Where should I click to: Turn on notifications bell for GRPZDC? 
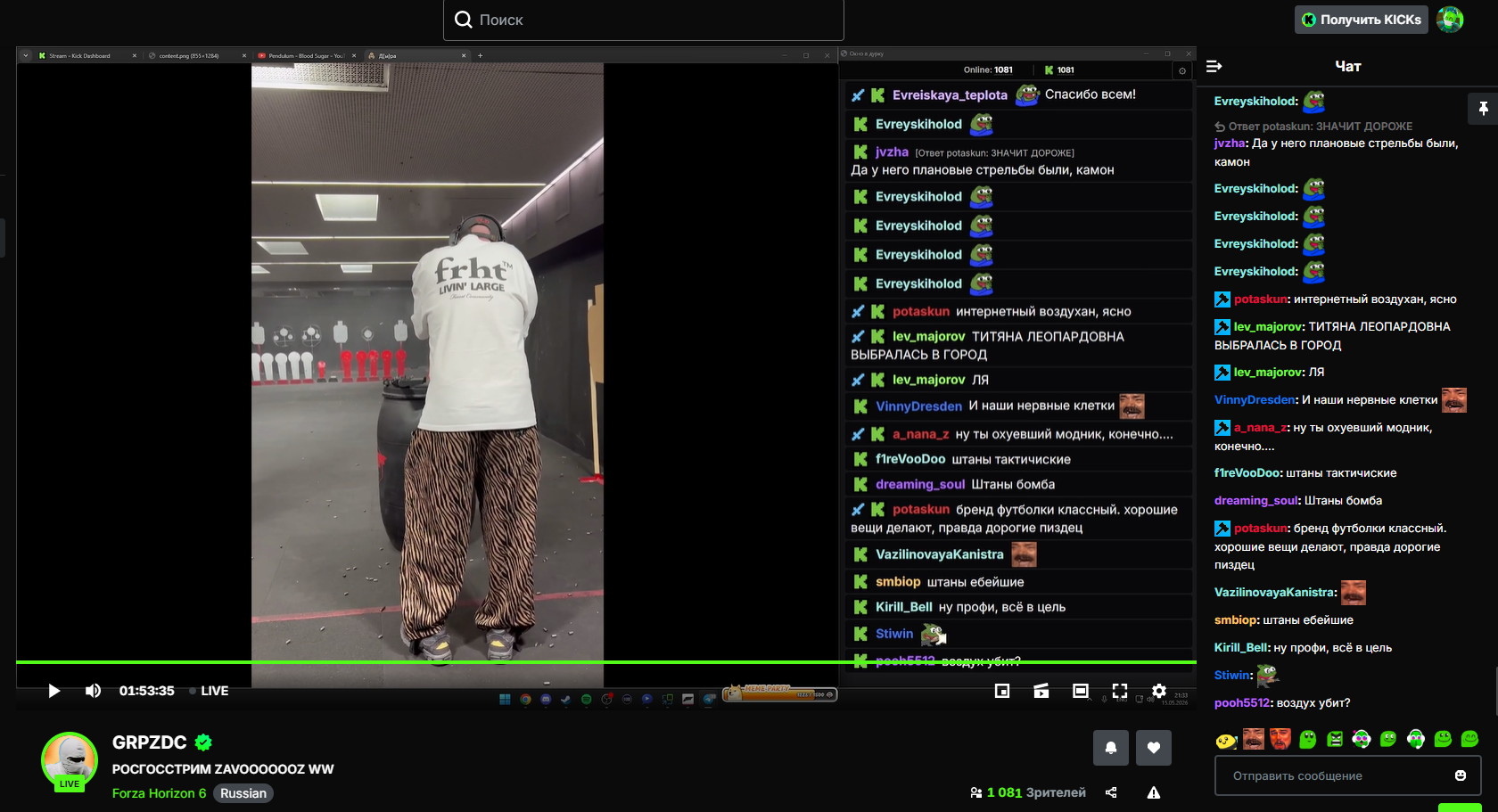pos(1111,748)
